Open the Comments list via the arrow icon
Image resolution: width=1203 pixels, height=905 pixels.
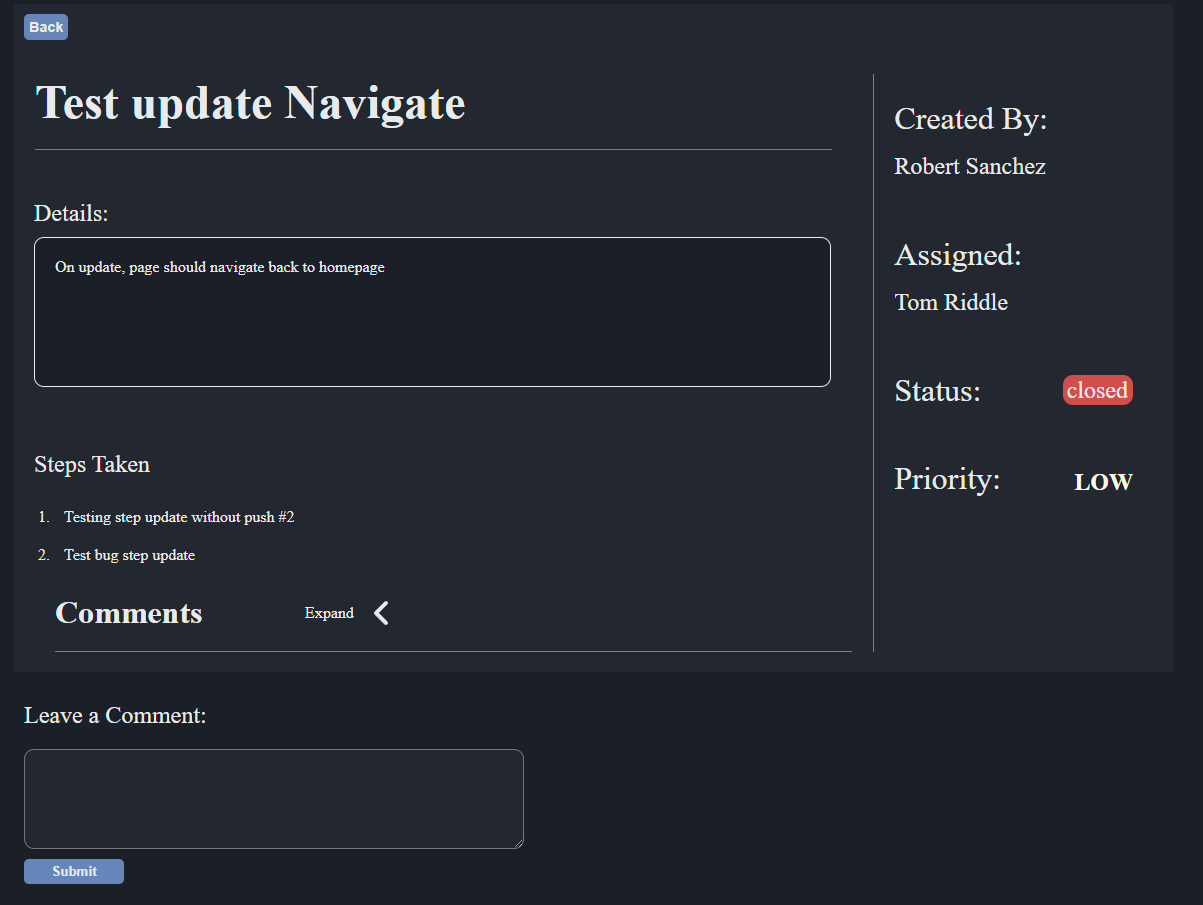click(x=379, y=612)
